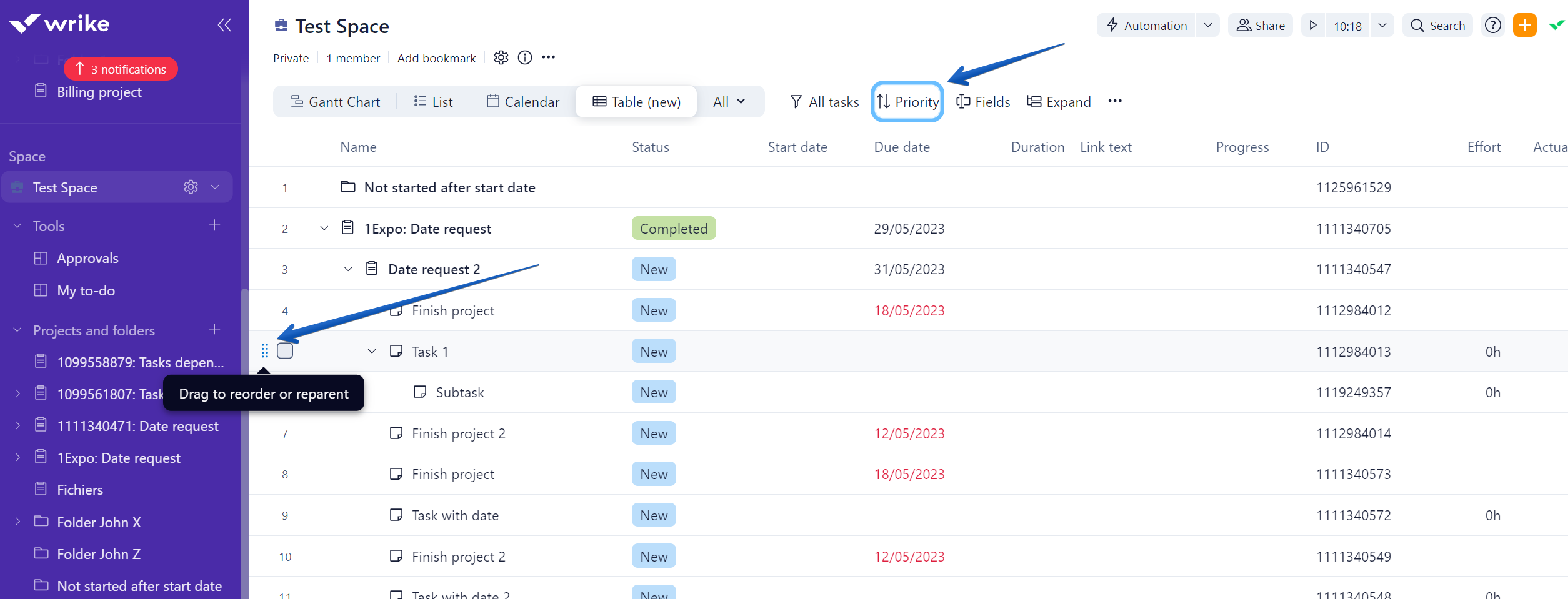Select the Task 1 row checkbox

(x=285, y=351)
